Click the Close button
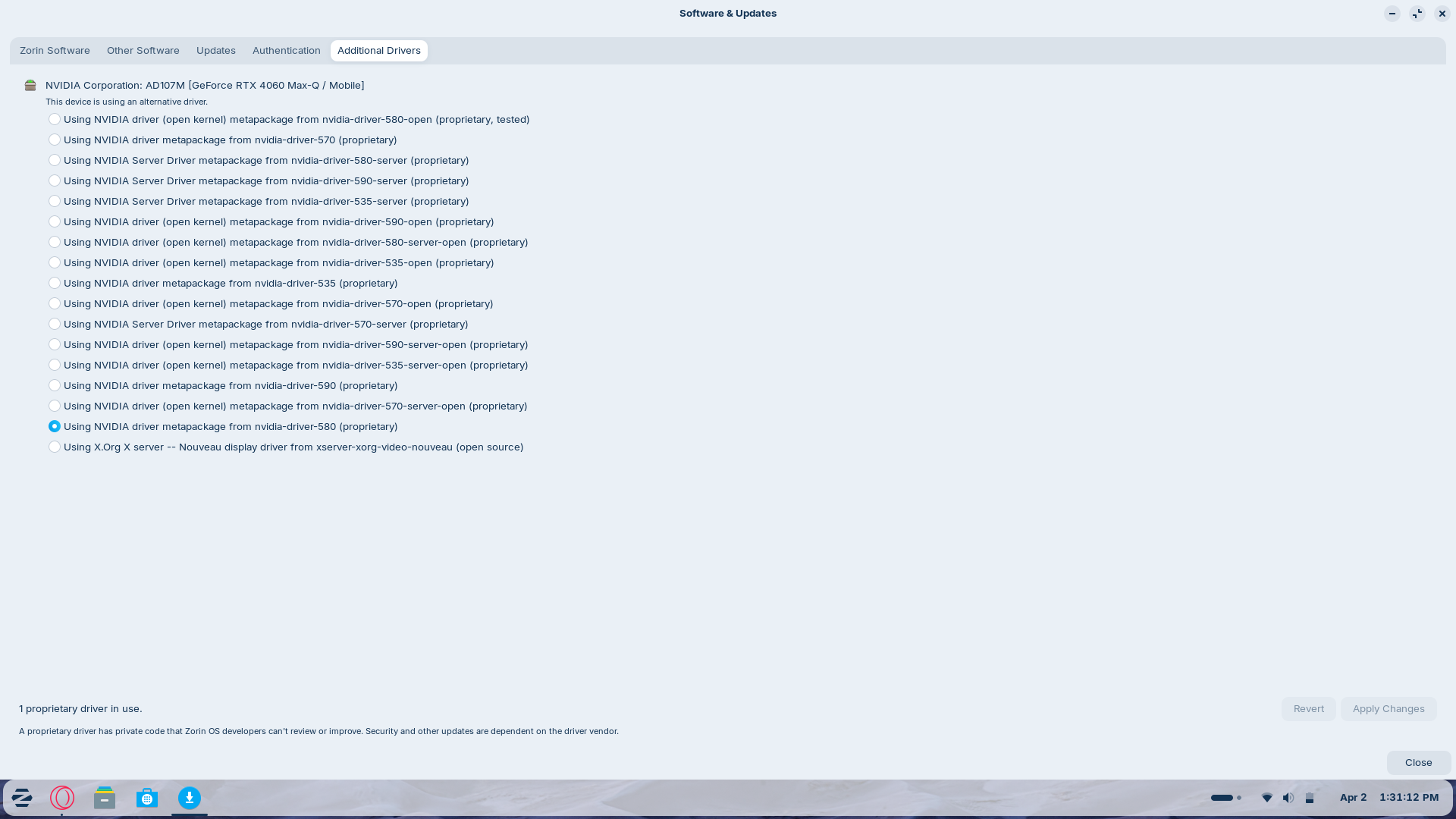Viewport: 1456px width, 819px height. (1418, 763)
